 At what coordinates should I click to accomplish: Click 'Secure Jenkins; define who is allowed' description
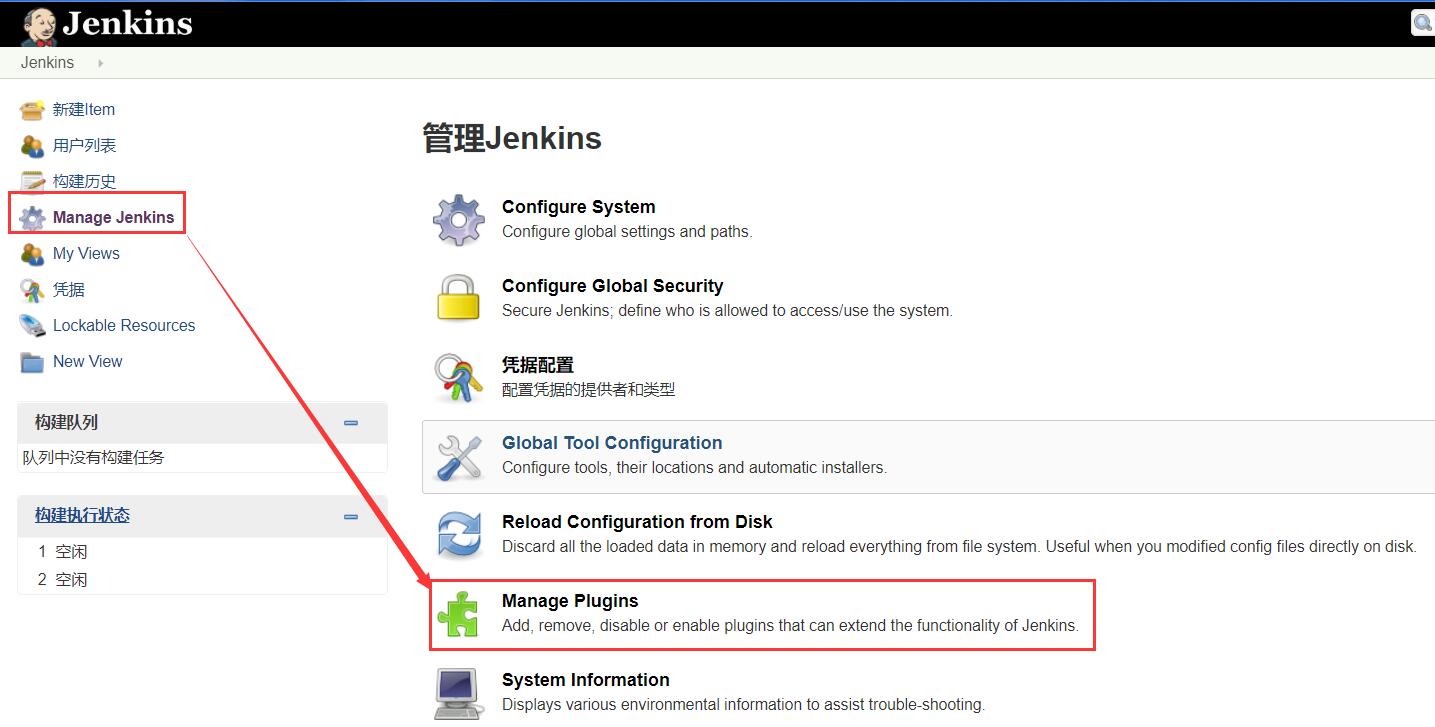click(727, 311)
